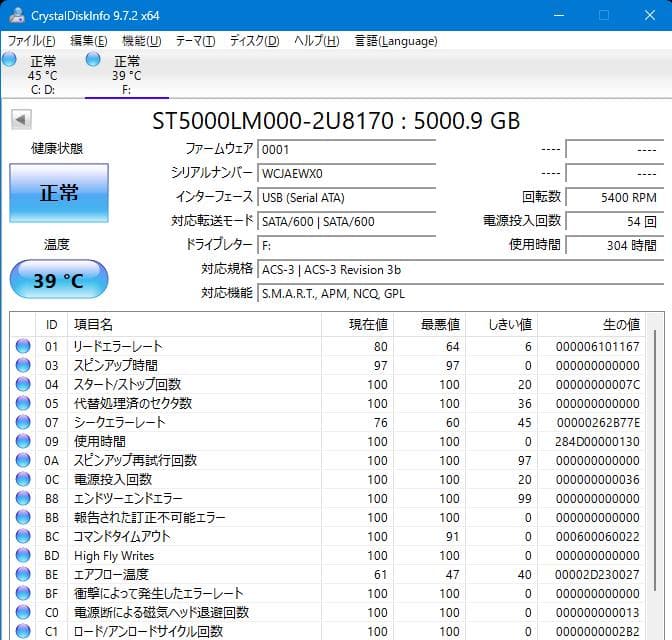Select the スピンアップ再試行回数 row name
This screenshot has height=640, width=672.
click(135, 460)
